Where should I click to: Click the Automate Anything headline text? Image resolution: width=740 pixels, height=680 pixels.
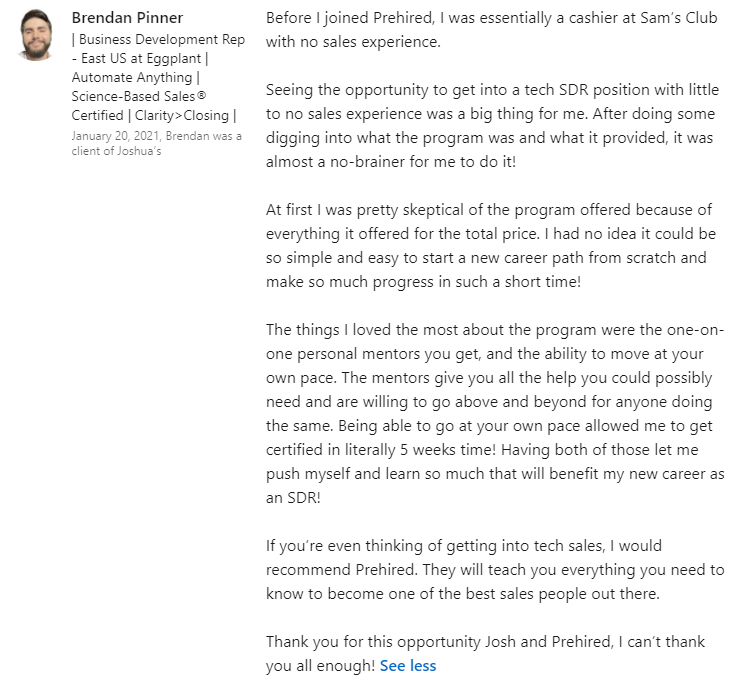pos(134,77)
